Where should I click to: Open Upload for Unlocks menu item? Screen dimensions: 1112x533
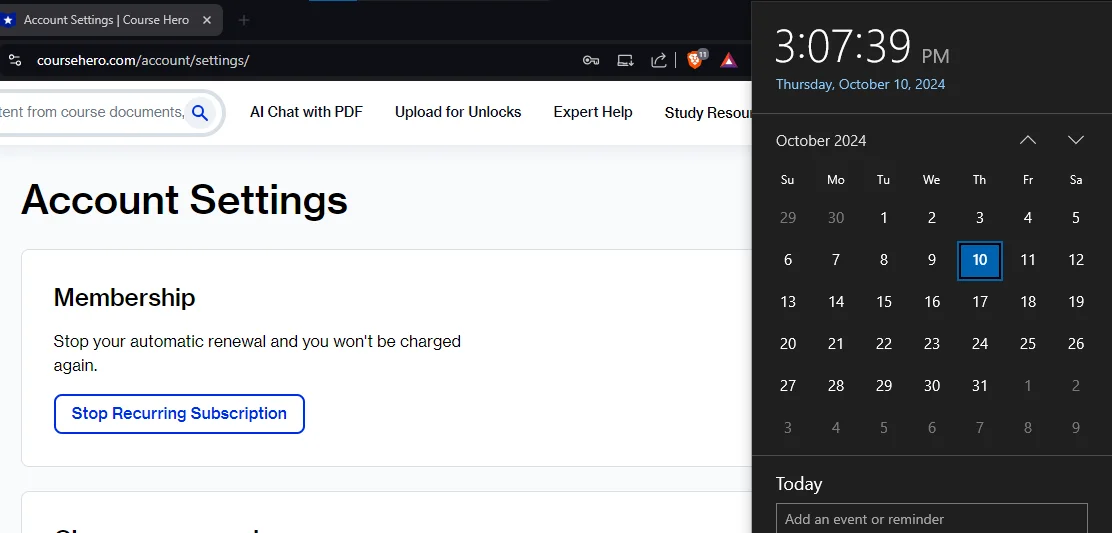[458, 112]
